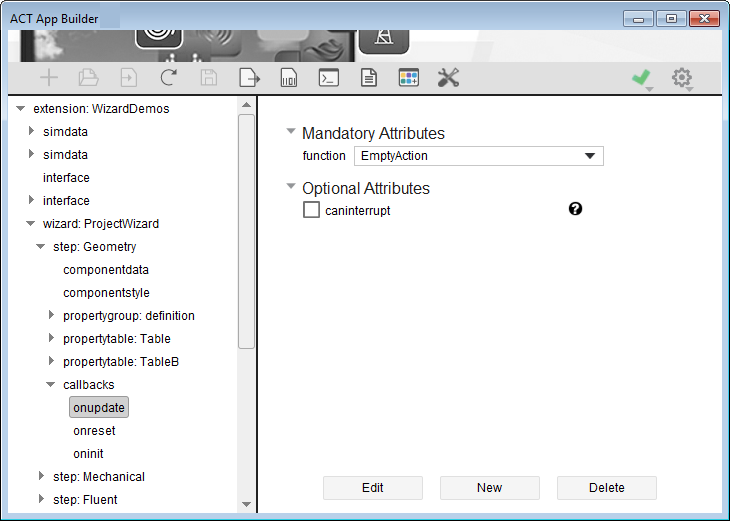Expand step: Fluent node
The image size is (730, 521).
tap(41, 499)
